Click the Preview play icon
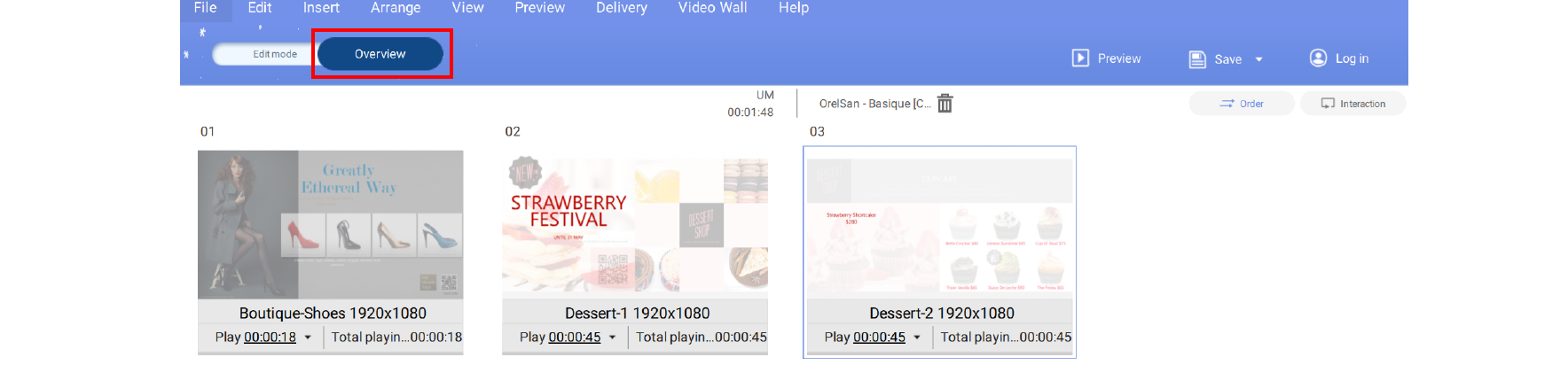 (1080, 58)
